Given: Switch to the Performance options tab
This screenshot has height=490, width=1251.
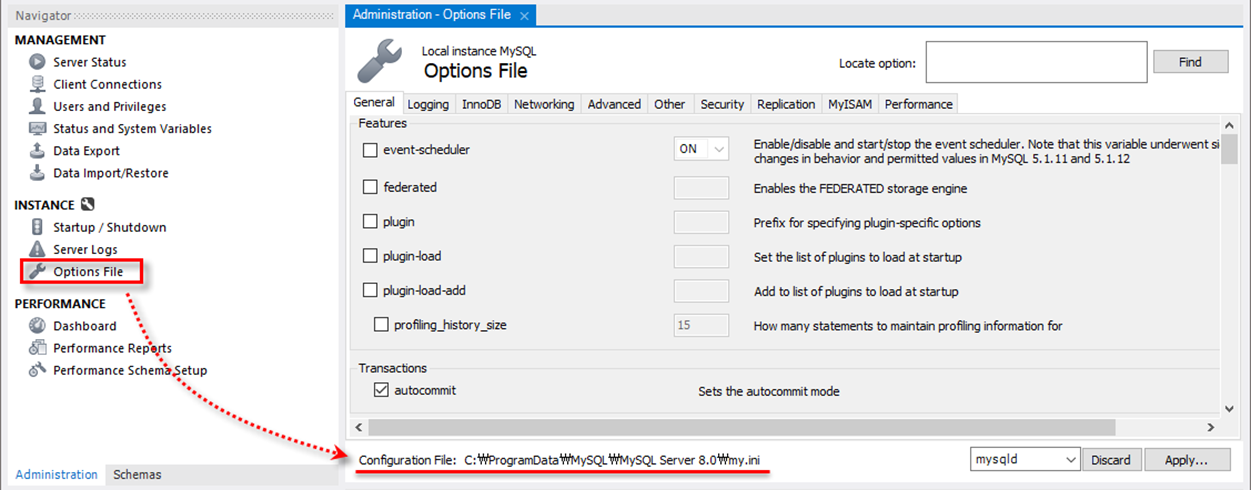Looking at the screenshot, I should pyautogui.click(x=919, y=104).
